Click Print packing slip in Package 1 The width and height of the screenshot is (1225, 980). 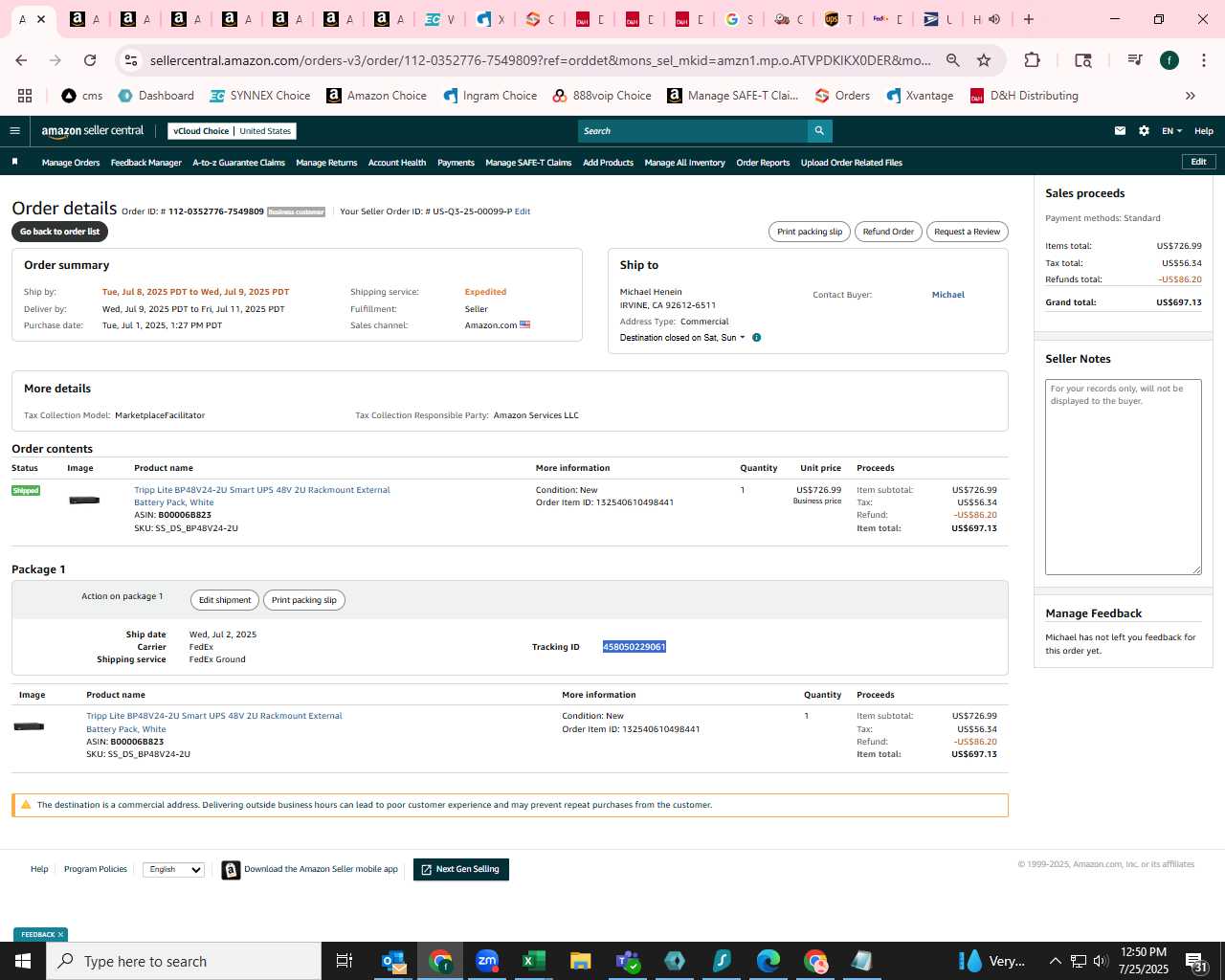304,600
